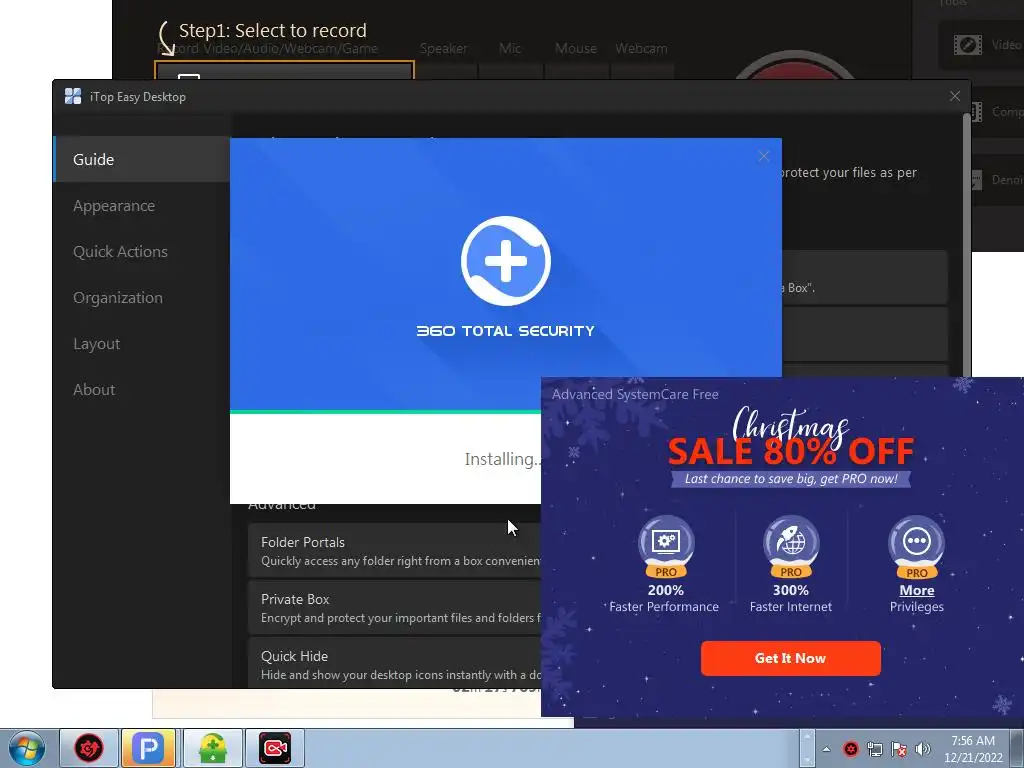The image size is (1024, 768).
Task: Select the Quick Hide feature row
Action: [394, 663]
